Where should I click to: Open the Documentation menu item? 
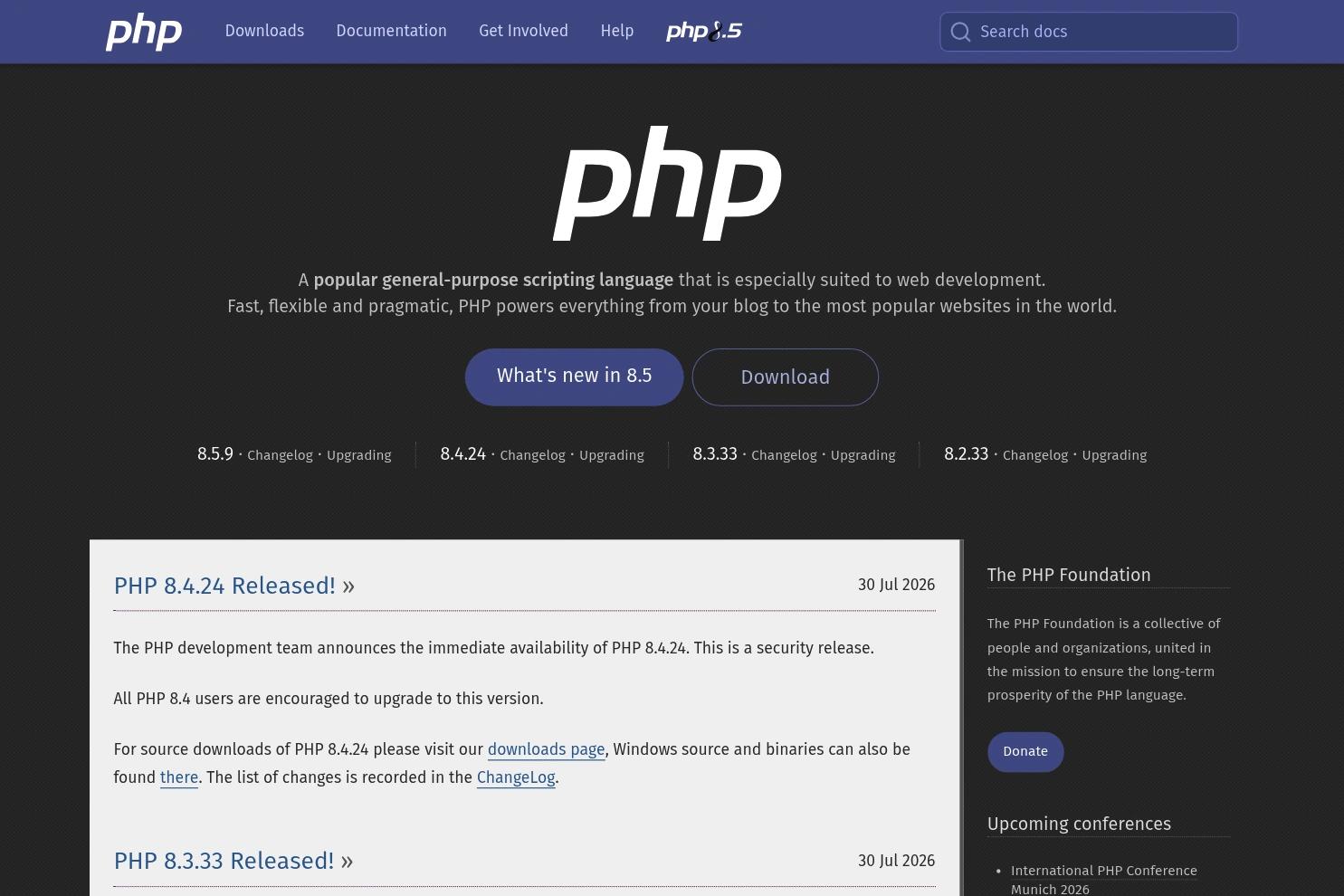[x=391, y=31]
